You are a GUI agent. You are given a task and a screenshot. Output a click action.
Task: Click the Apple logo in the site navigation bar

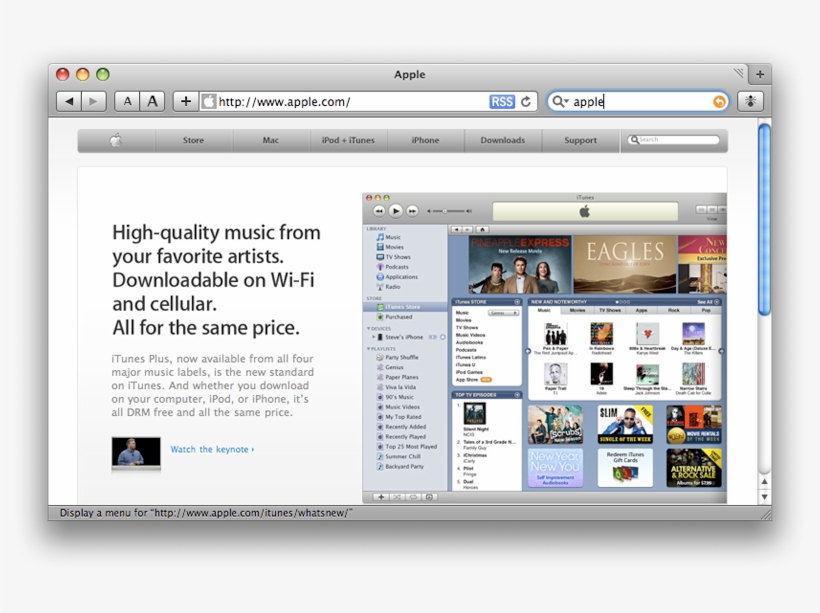point(116,140)
